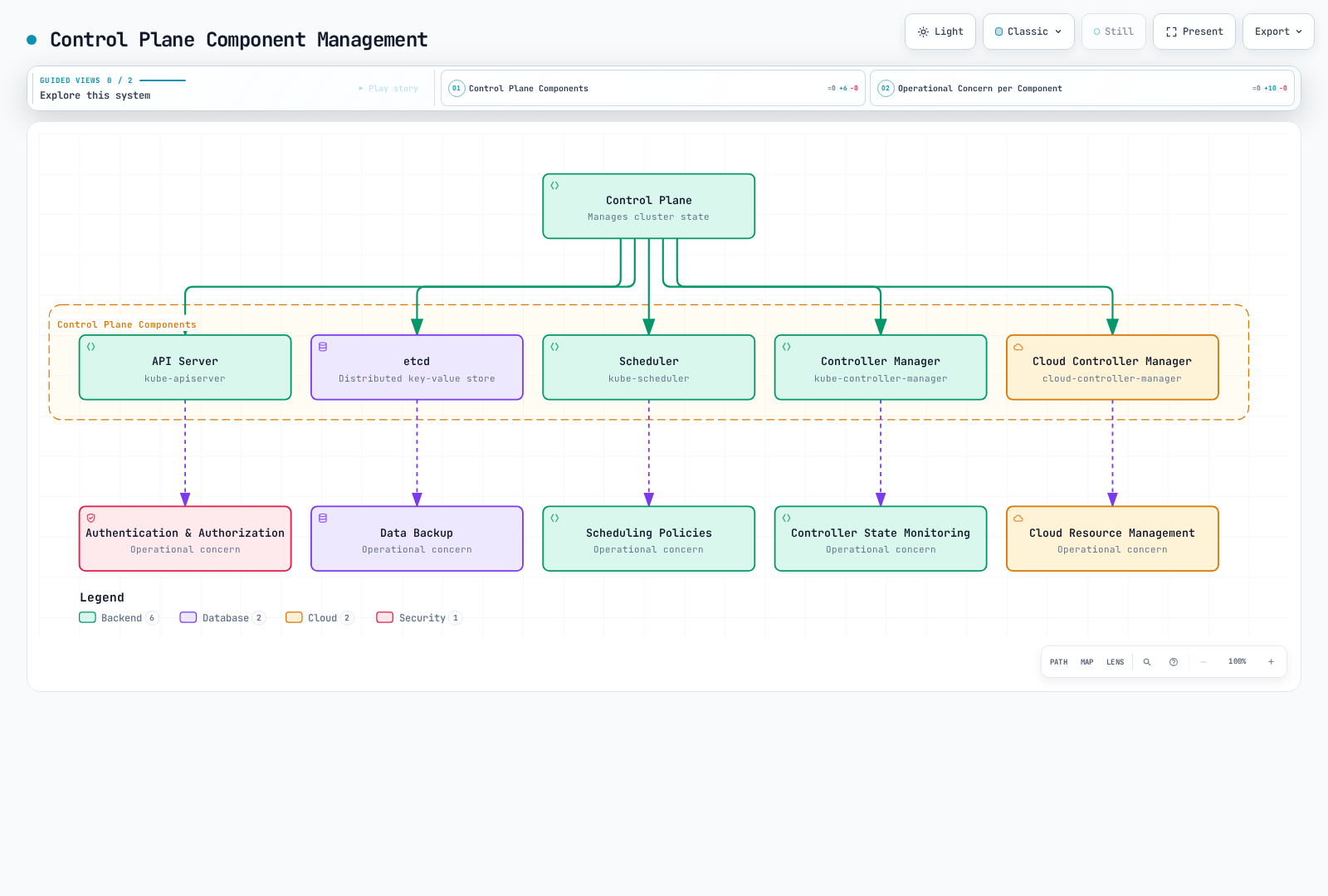Click the Database legend color swatch

point(188,617)
